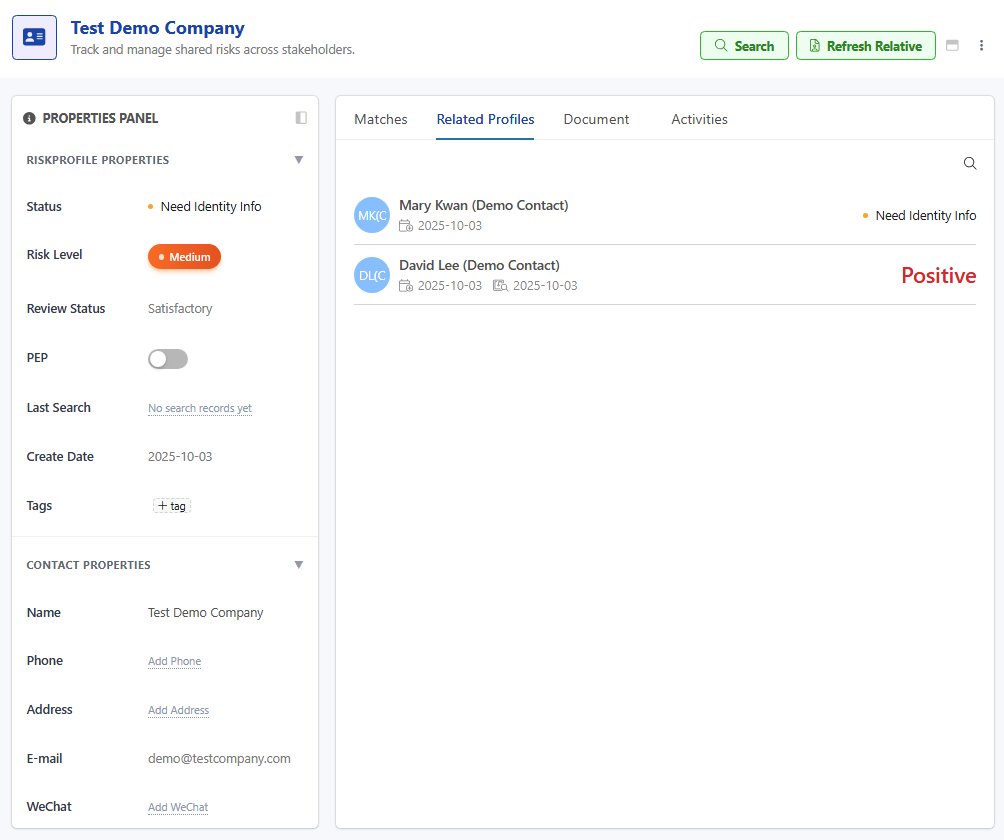The width and height of the screenshot is (1004, 840).
Task: Switch to the Matches tab
Action: pyautogui.click(x=380, y=119)
